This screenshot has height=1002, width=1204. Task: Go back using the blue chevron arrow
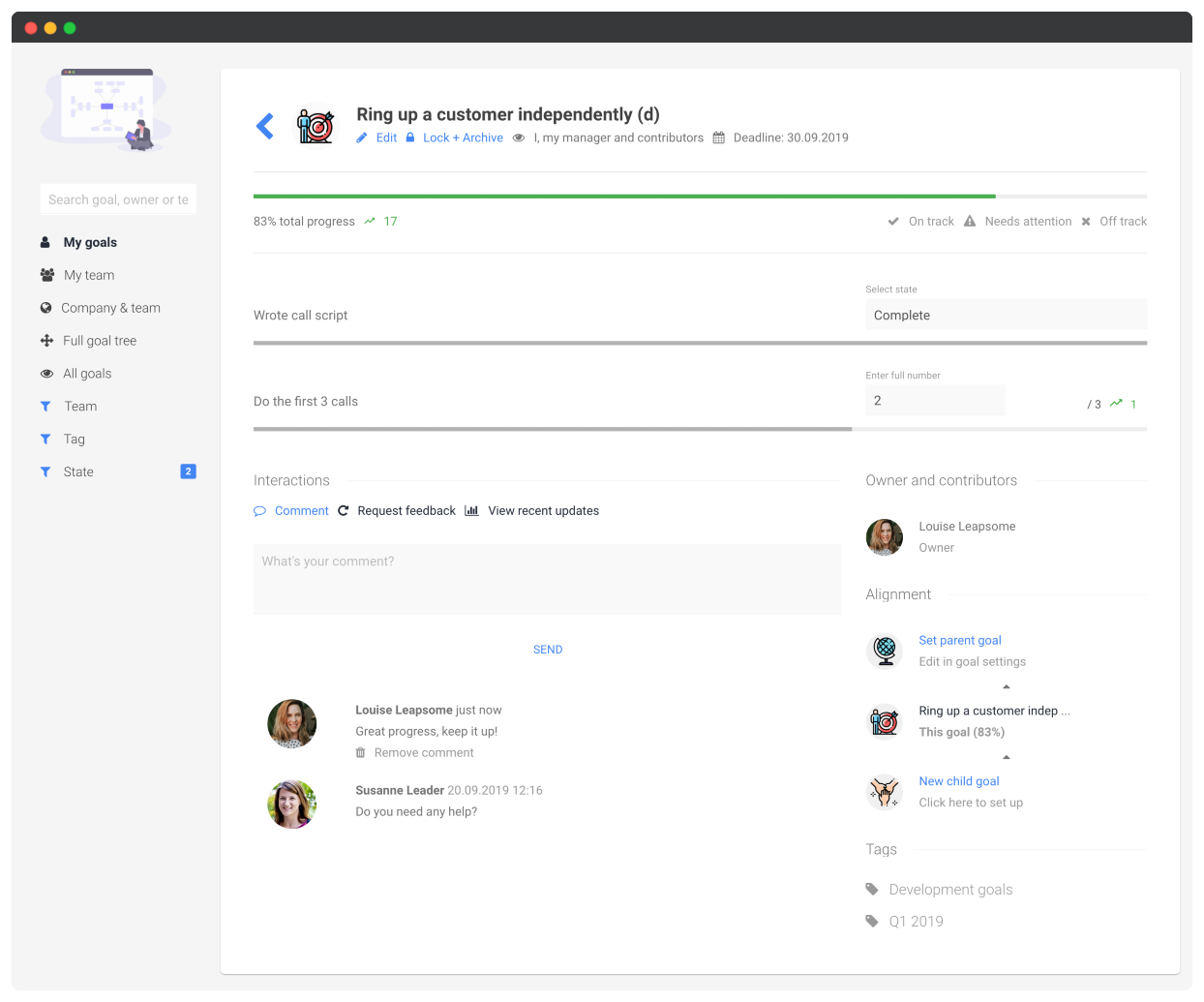pyautogui.click(x=265, y=126)
